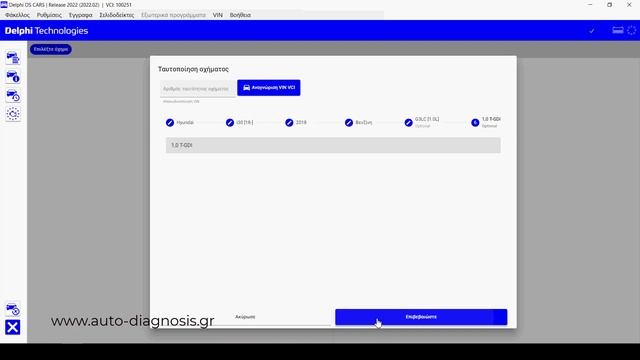The height and width of the screenshot is (360, 640).
Task: Click the Ακύρωση cancel button
Action: click(245, 317)
